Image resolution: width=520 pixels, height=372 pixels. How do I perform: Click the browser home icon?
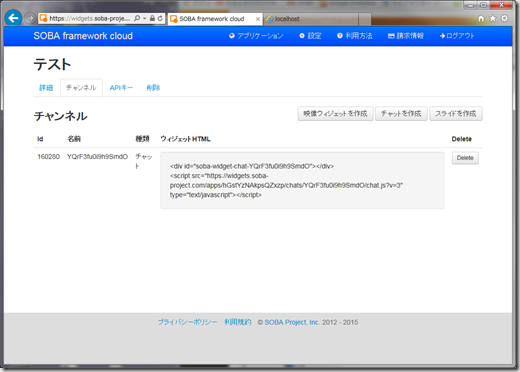(481, 18)
